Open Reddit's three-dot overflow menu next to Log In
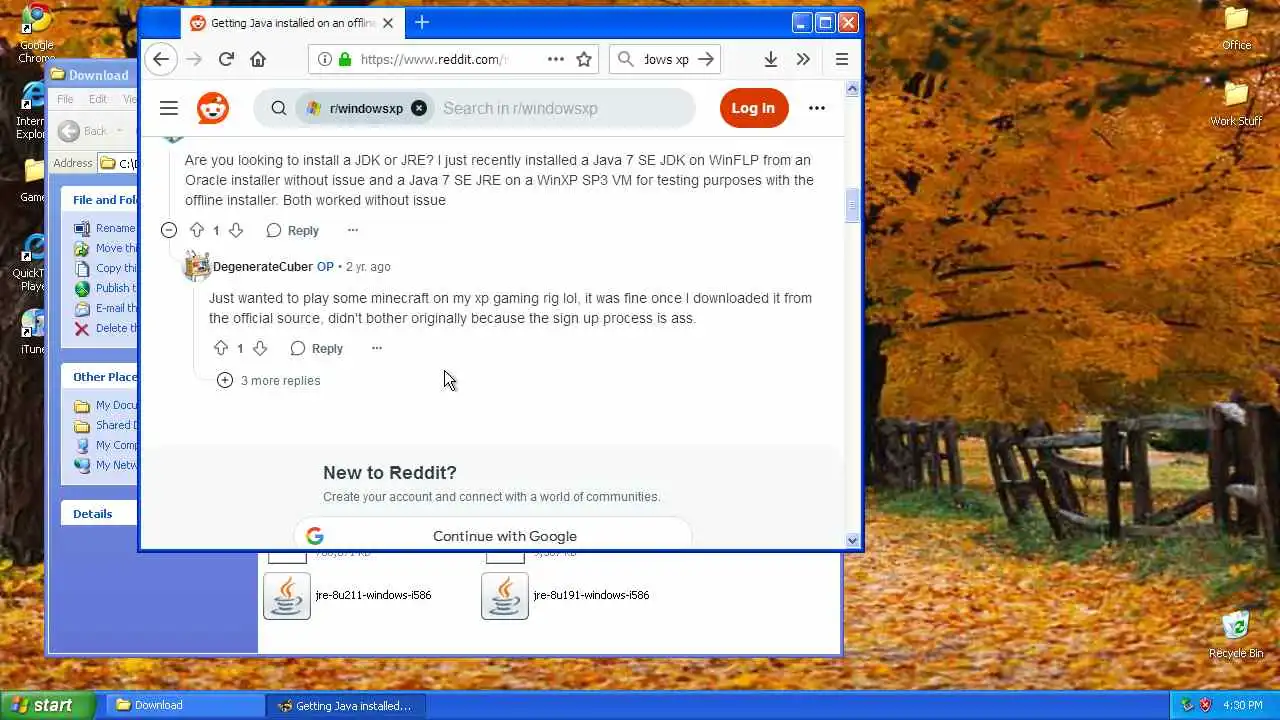Screen dimensions: 1280x720 pos(817,108)
